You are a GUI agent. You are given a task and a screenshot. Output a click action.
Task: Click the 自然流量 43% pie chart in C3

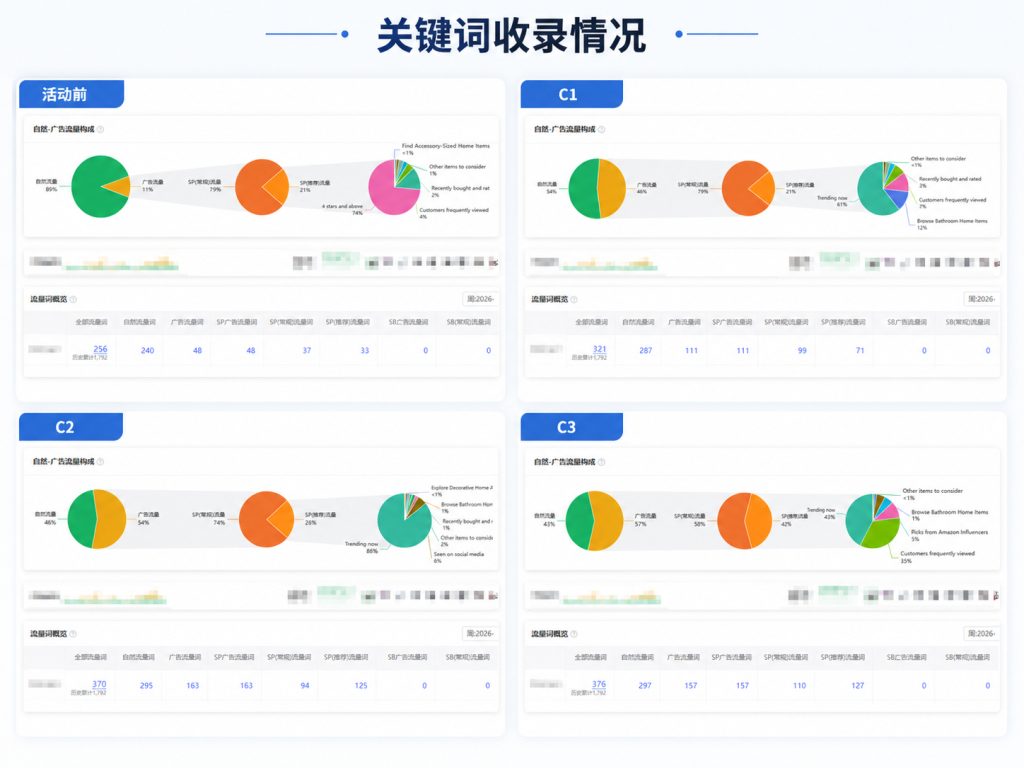point(594,521)
